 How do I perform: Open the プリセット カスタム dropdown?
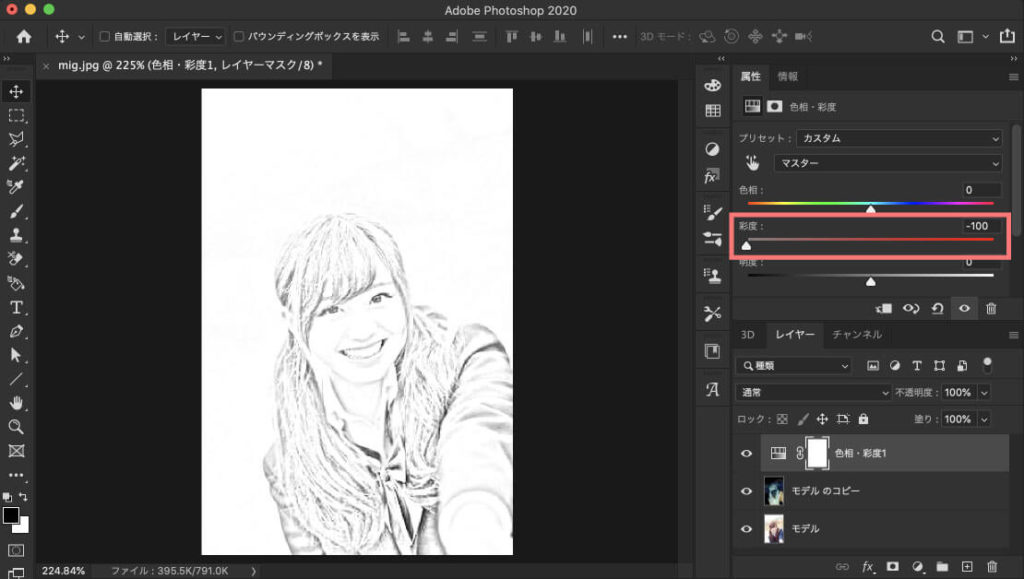coord(899,138)
